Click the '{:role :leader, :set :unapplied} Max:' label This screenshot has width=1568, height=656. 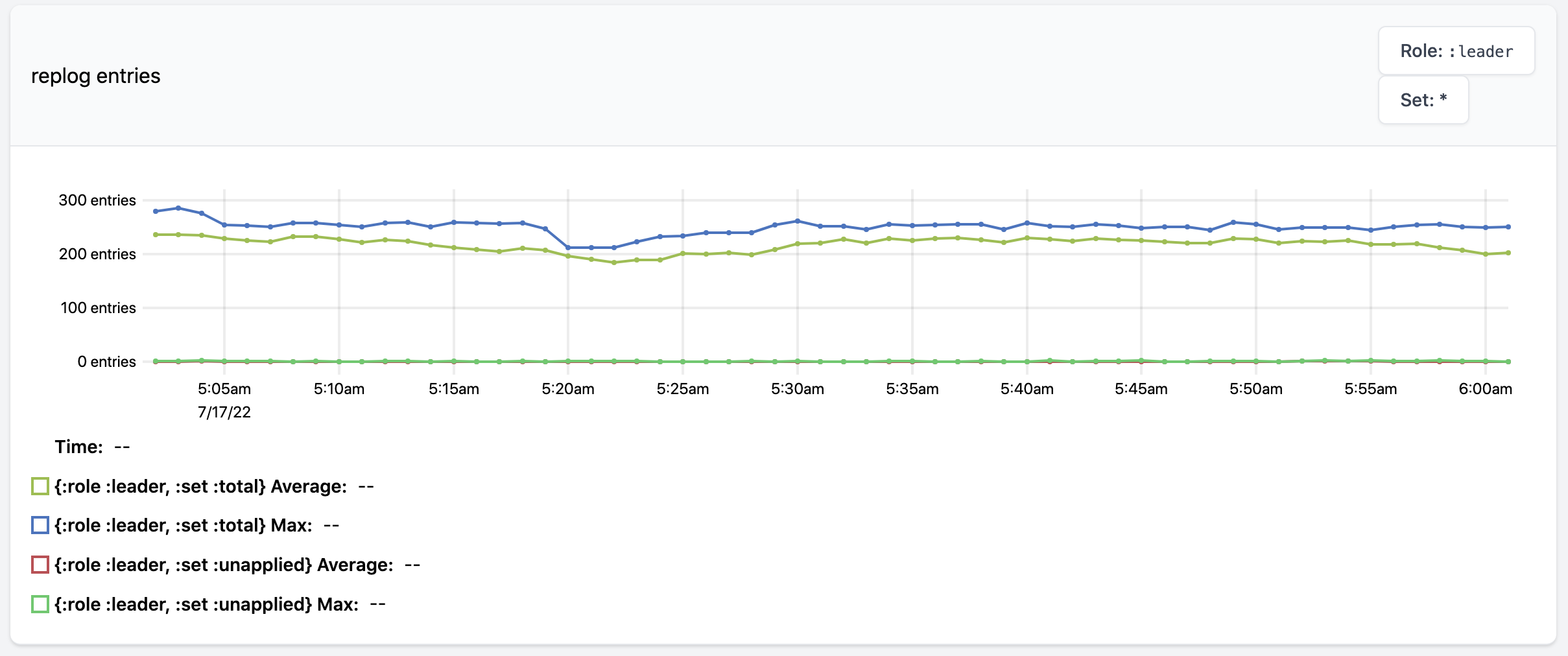(x=206, y=604)
